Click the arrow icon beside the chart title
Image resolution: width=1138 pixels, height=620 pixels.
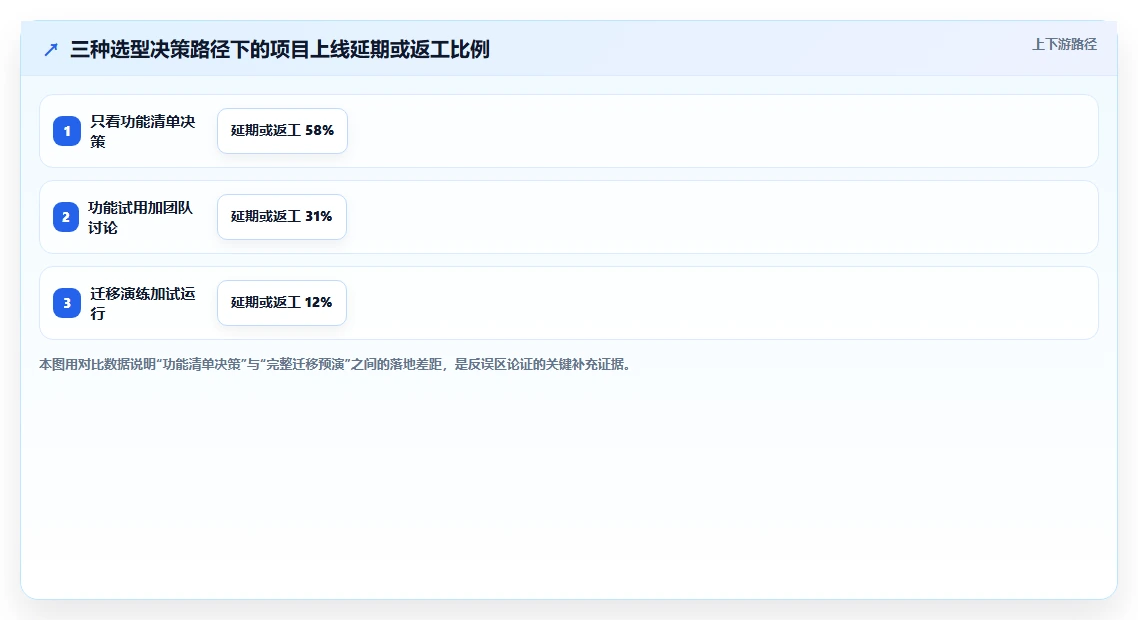coord(51,49)
